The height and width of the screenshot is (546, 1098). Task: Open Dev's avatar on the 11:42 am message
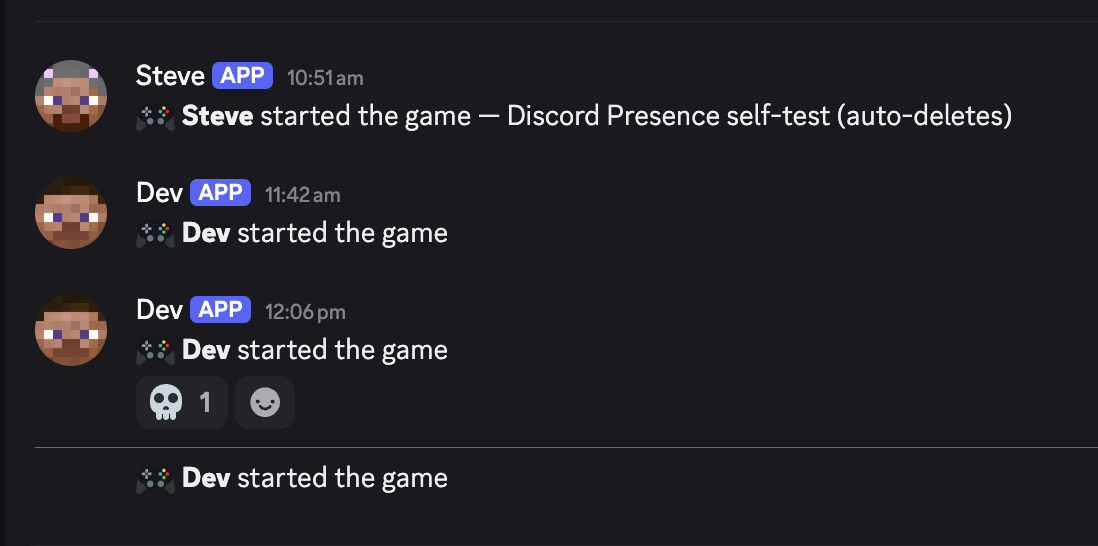point(71,213)
